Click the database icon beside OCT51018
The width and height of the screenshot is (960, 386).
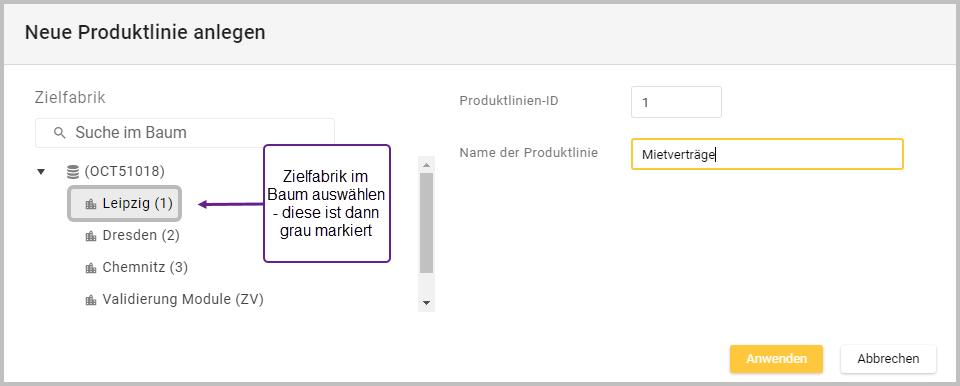73,172
